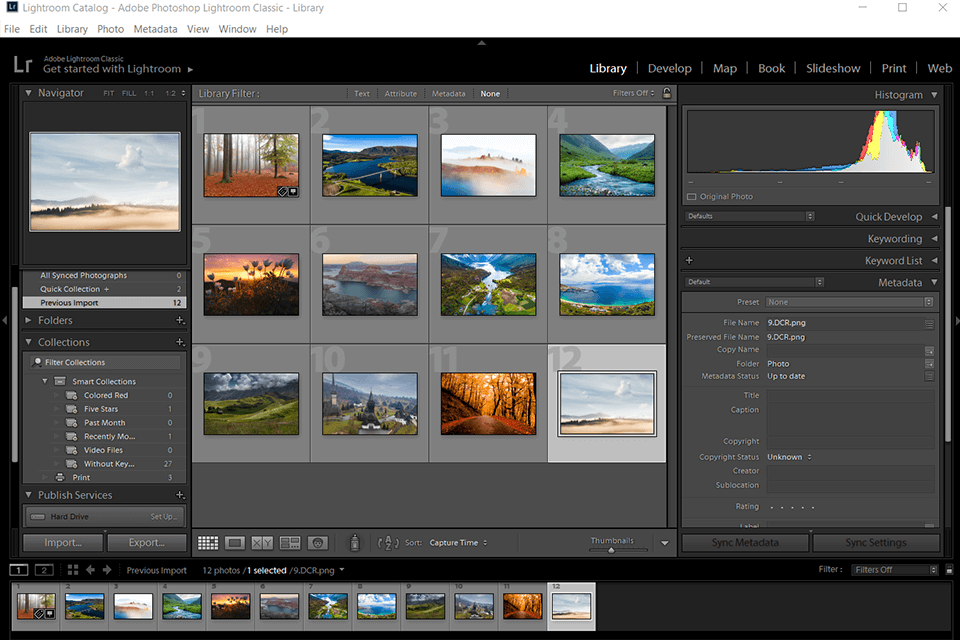Open Survey view icon
Viewport: 960px width, 640px height.
pos(290,543)
